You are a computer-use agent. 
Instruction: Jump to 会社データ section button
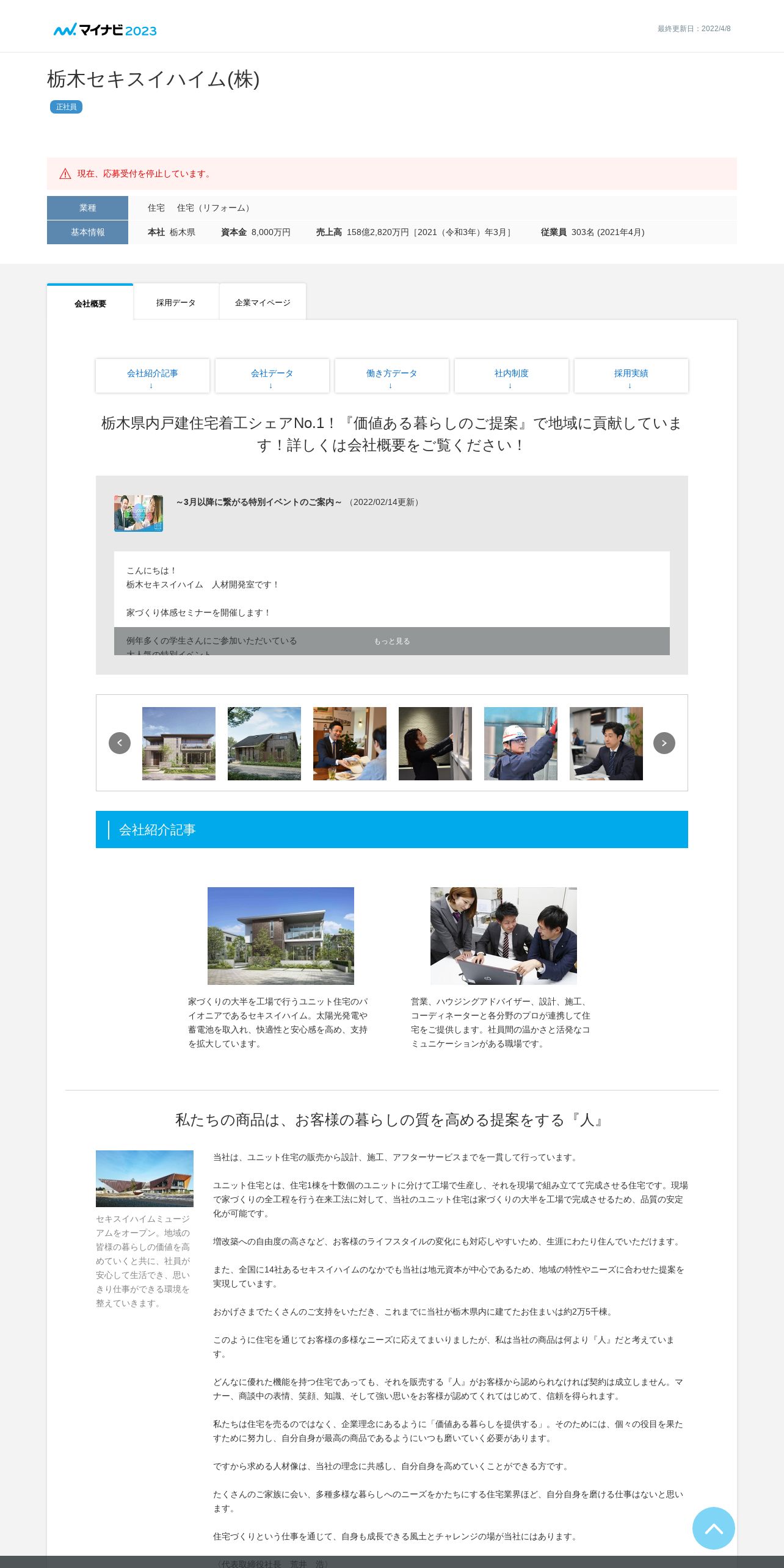272,376
